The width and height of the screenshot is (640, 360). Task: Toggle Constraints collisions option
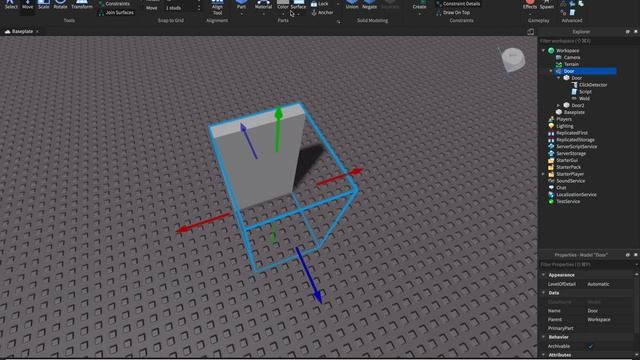114,4
